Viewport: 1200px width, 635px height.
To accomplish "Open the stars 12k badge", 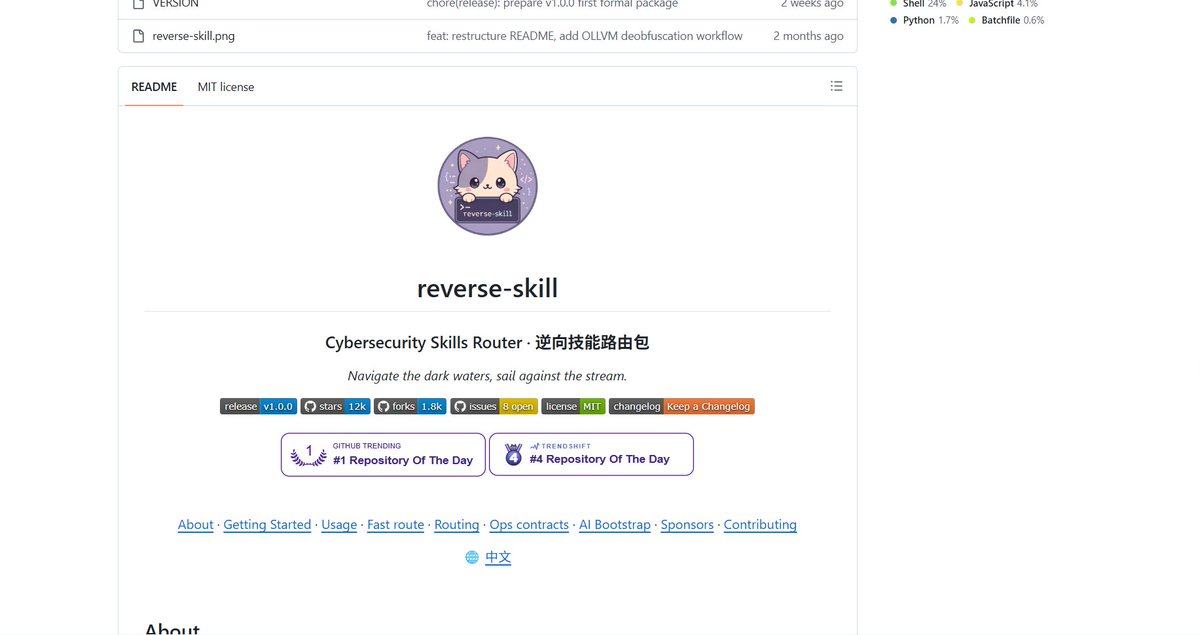I will [x=335, y=406].
